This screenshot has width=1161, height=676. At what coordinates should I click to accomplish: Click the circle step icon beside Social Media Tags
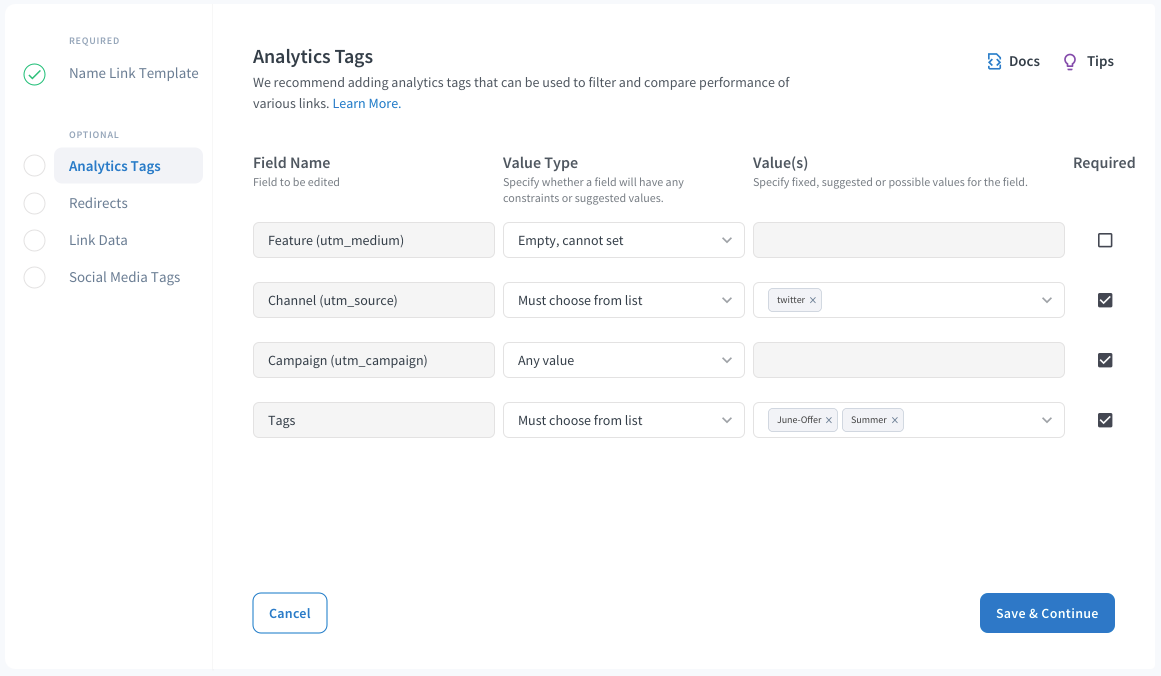(x=34, y=278)
